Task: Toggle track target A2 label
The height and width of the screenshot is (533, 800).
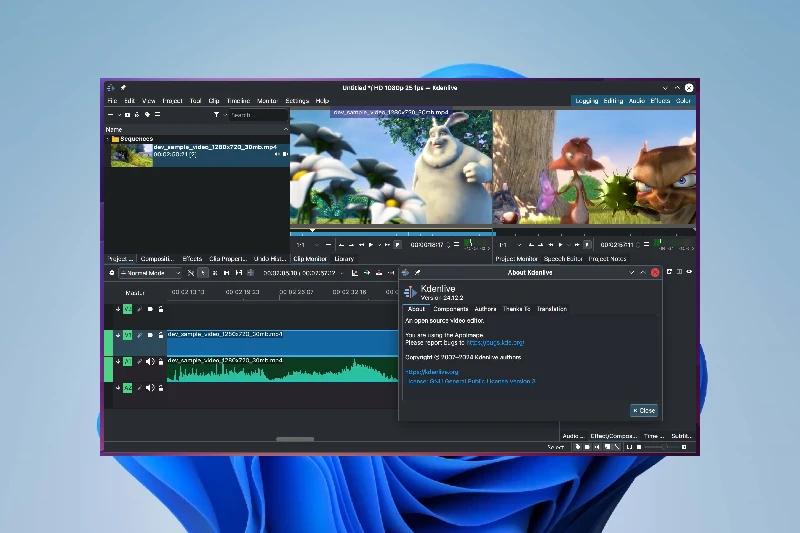Action: [x=128, y=388]
